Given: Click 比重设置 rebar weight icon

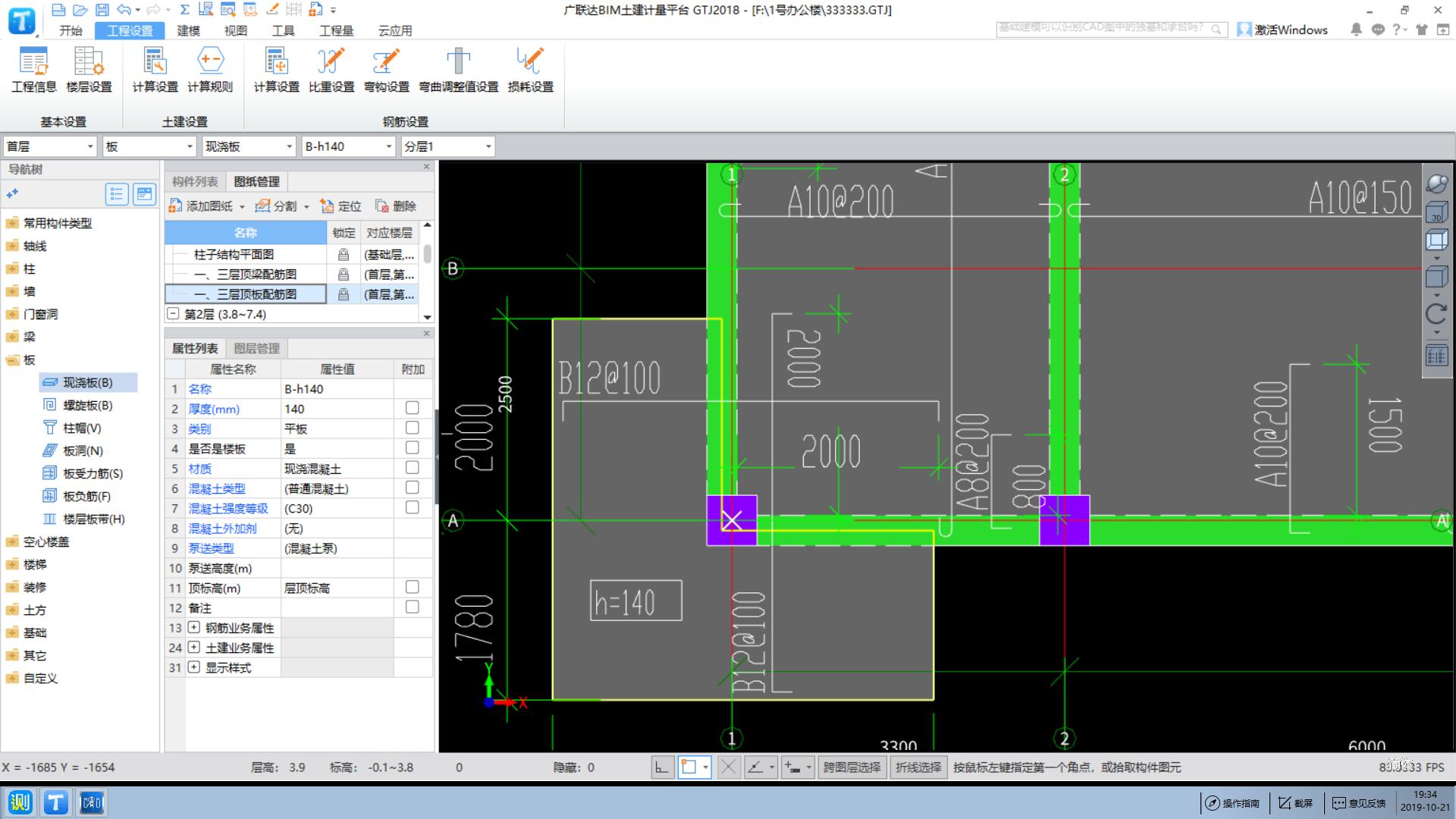Looking at the screenshot, I should [x=331, y=70].
